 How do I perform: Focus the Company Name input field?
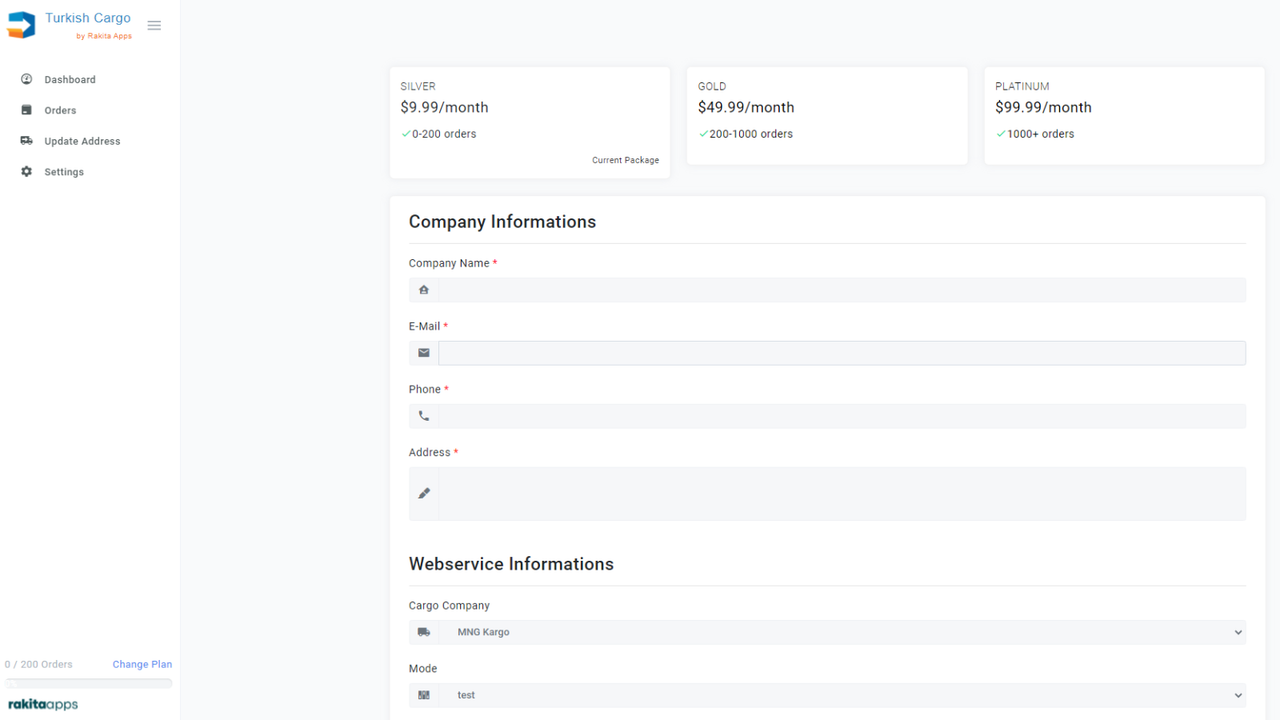[842, 290]
